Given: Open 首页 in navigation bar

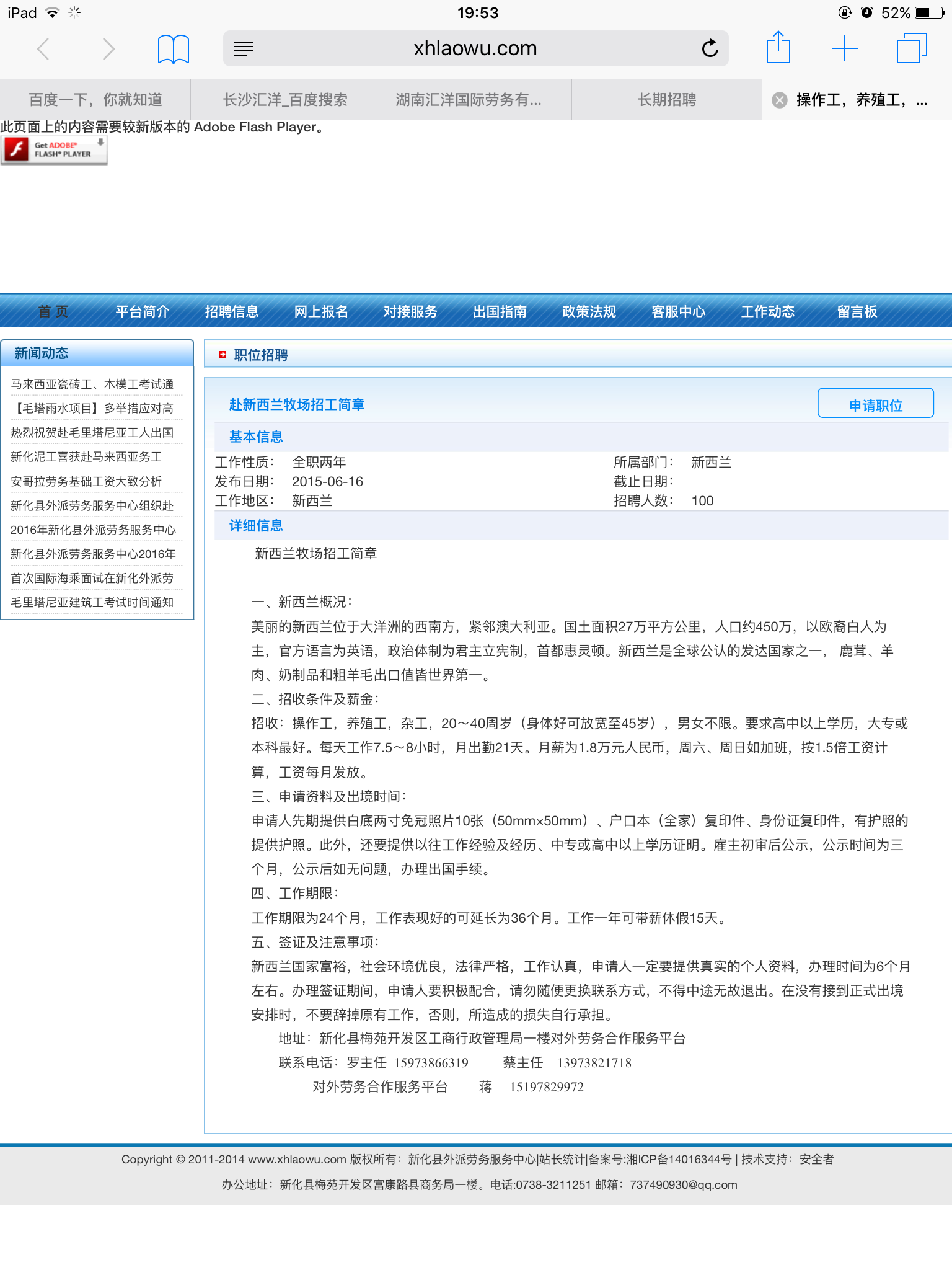Looking at the screenshot, I should [53, 311].
